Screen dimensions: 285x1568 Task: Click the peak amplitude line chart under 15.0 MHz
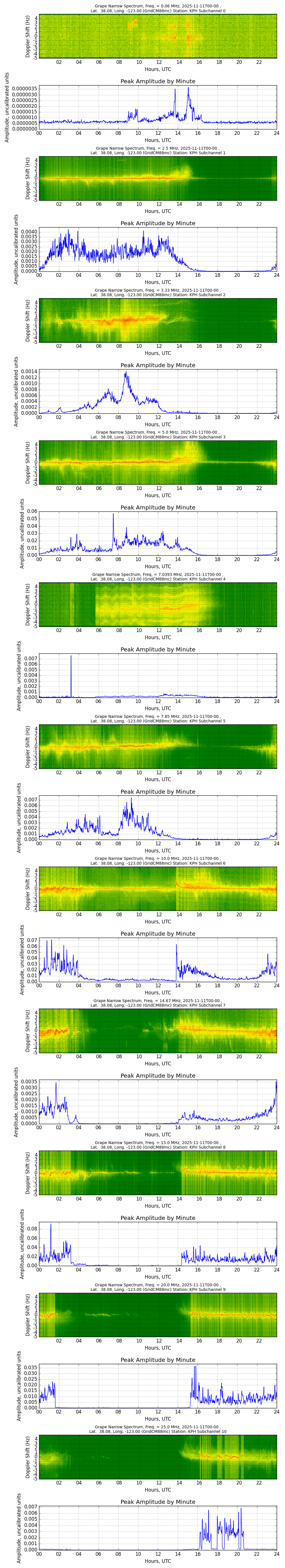click(x=158, y=1244)
